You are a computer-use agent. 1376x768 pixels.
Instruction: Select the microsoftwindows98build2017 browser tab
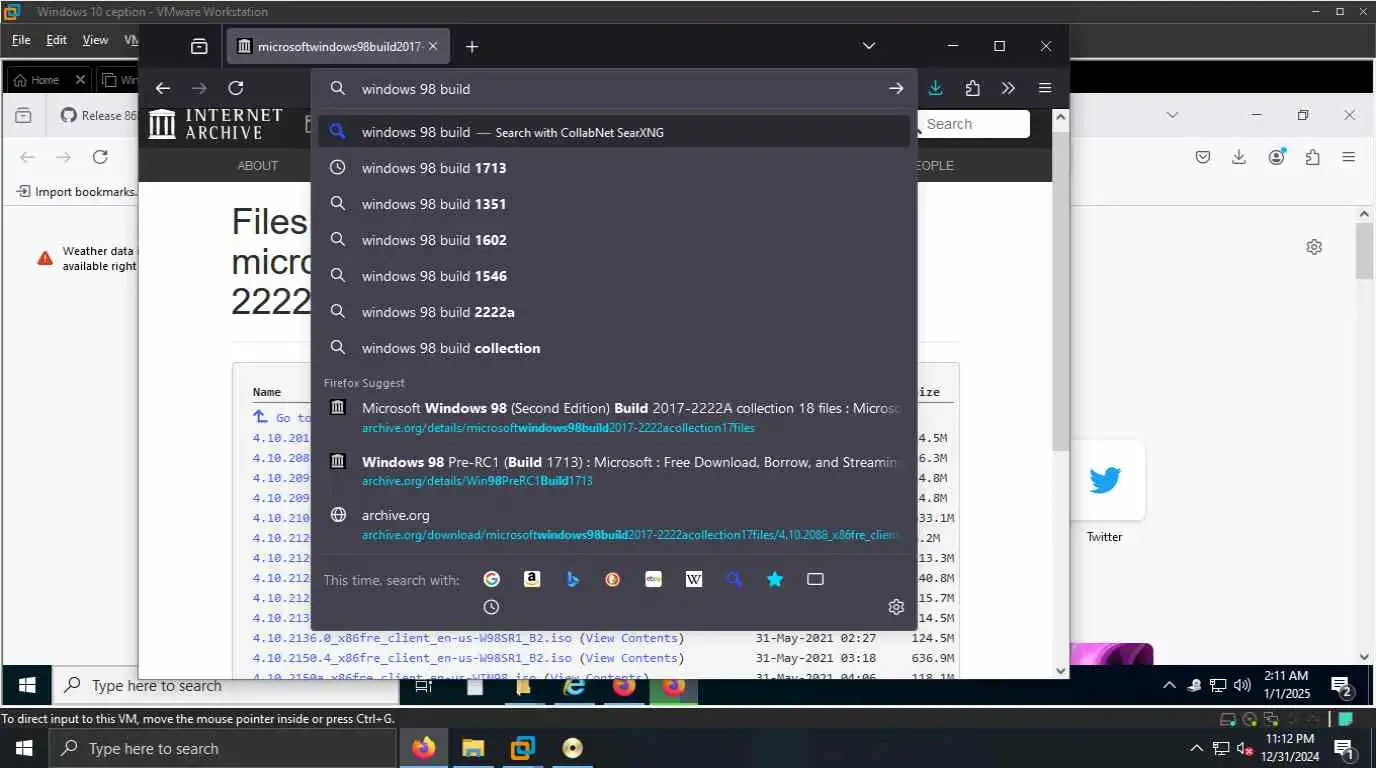pyautogui.click(x=339, y=46)
